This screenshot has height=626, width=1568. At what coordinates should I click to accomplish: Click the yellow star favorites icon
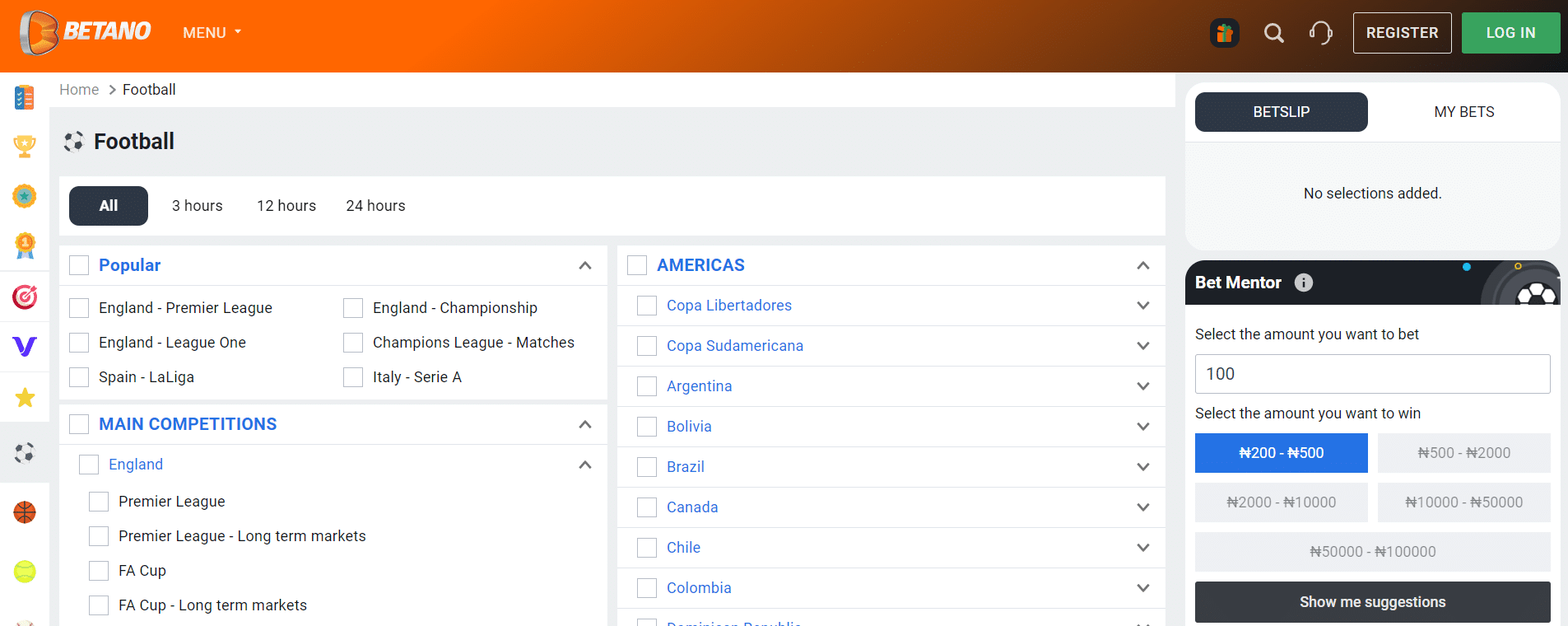(25, 398)
